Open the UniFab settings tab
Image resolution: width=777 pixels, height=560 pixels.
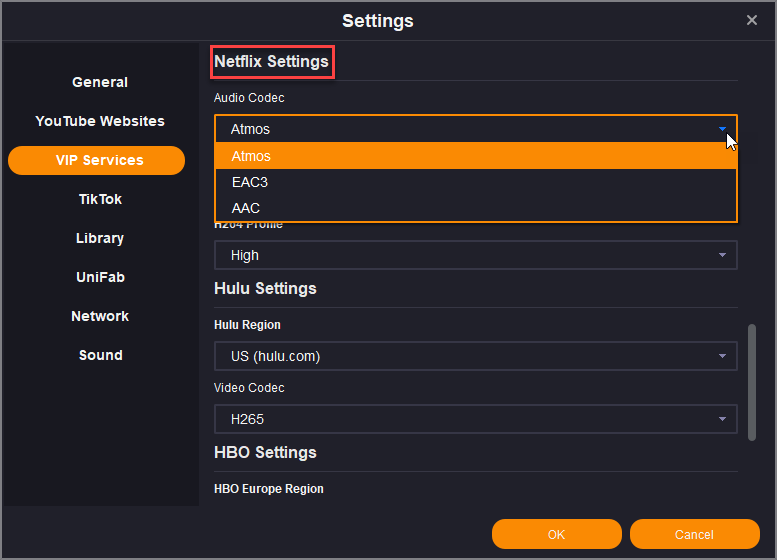[x=100, y=277]
